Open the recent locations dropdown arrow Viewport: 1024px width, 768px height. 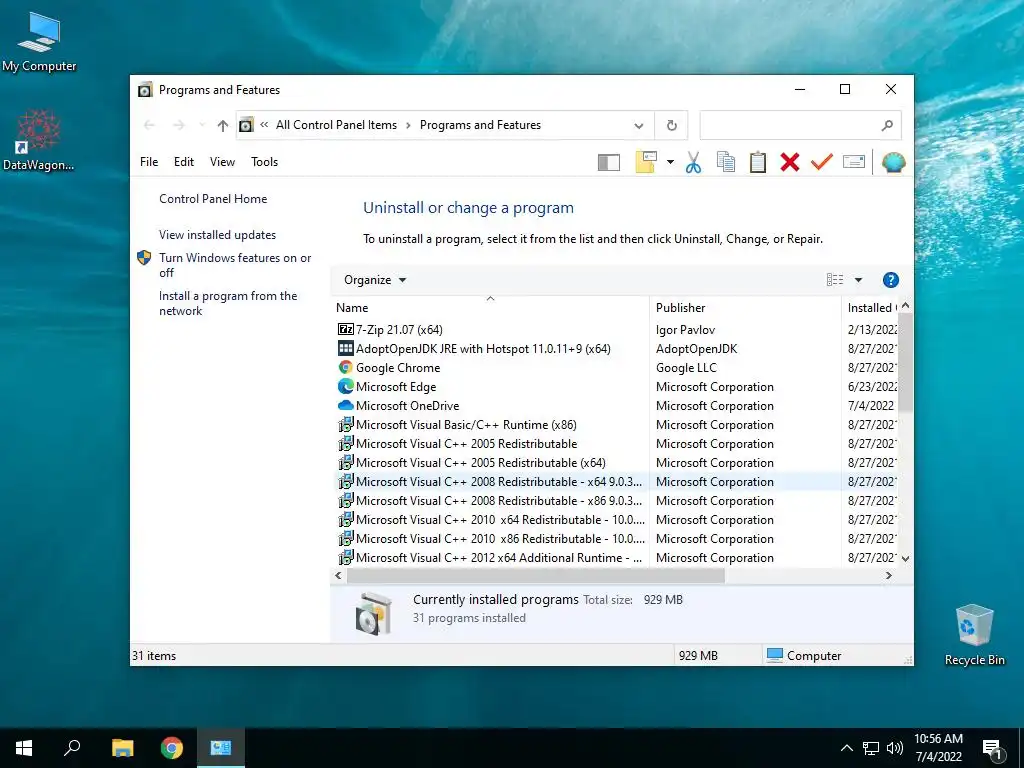point(201,125)
